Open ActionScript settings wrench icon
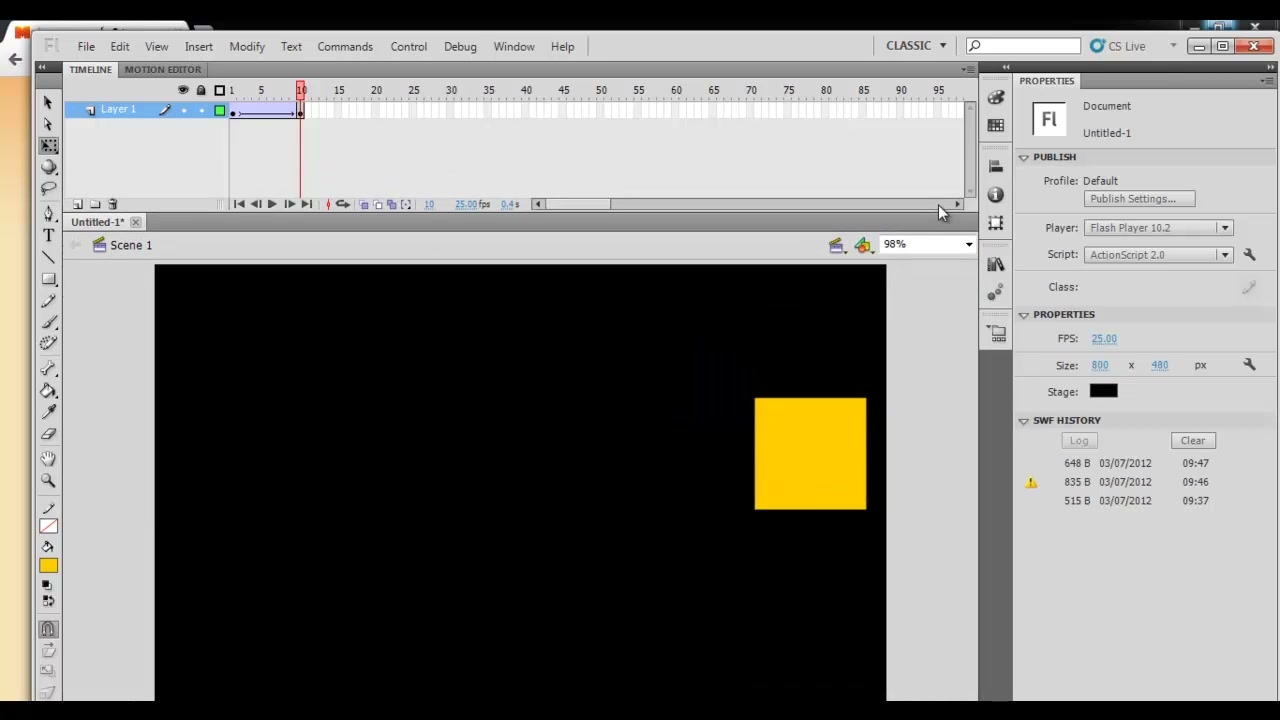This screenshot has height=720, width=1280. tap(1249, 255)
